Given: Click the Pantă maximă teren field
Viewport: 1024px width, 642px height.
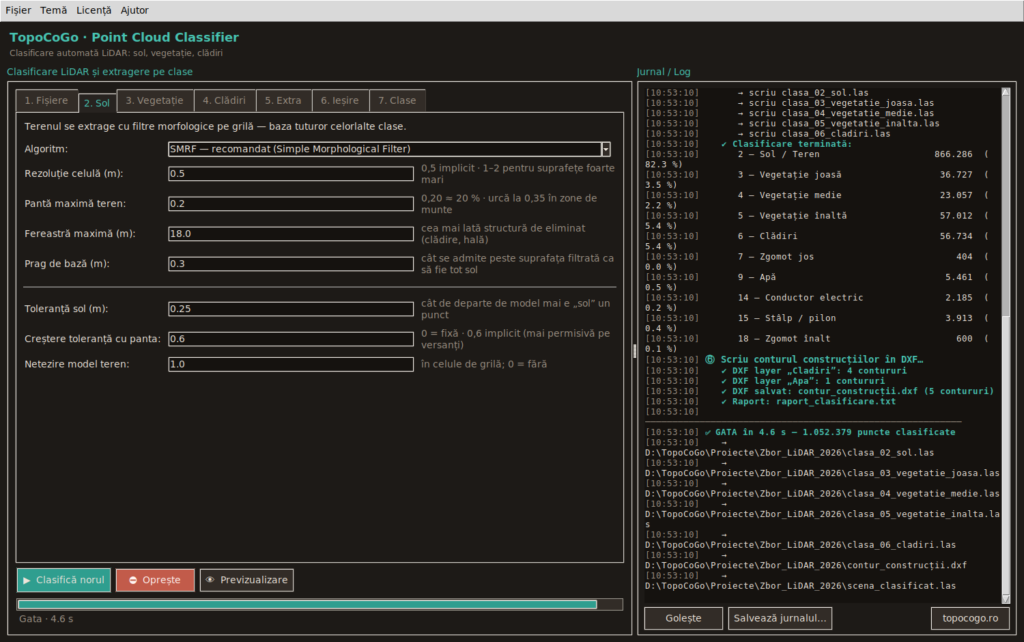Looking at the screenshot, I should (x=291, y=204).
